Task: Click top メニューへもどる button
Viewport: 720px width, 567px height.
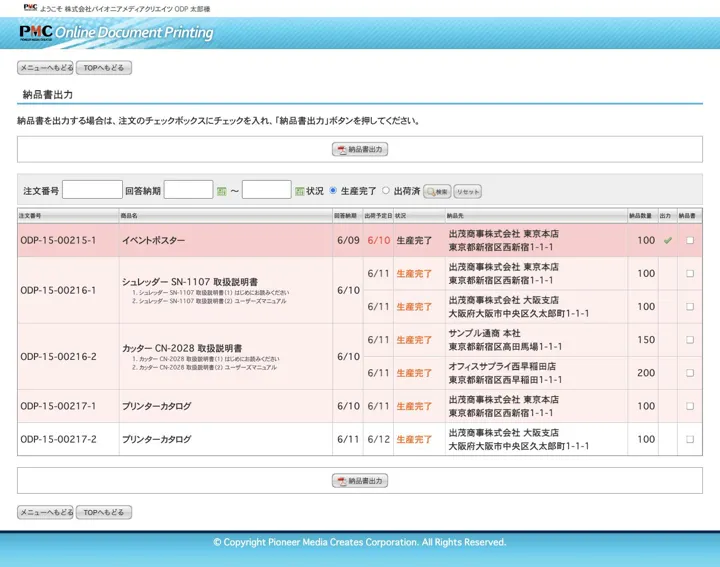Action: click(x=45, y=67)
